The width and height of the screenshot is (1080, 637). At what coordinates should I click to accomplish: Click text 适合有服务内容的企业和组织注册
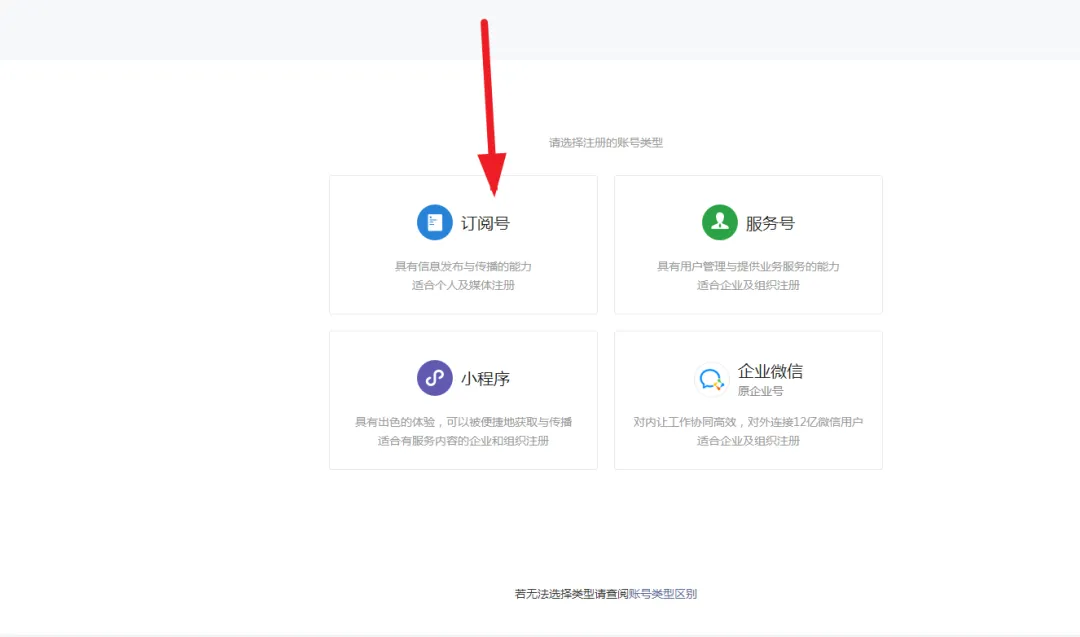pyautogui.click(x=463, y=441)
